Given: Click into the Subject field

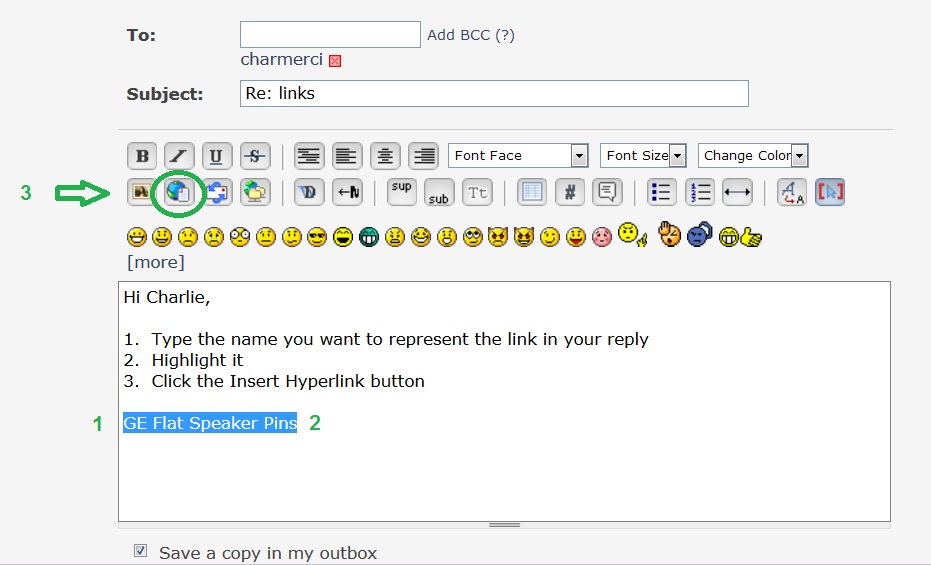Looking at the screenshot, I should (494, 94).
